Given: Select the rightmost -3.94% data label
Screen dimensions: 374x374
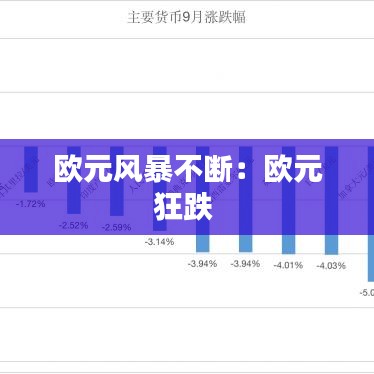Looking at the screenshot, I should pyautogui.click(x=245, y=264).
